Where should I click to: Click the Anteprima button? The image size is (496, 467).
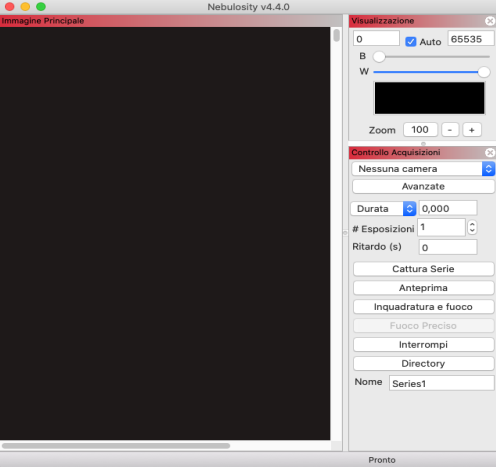pyautogui.click(x=423, y=288)
